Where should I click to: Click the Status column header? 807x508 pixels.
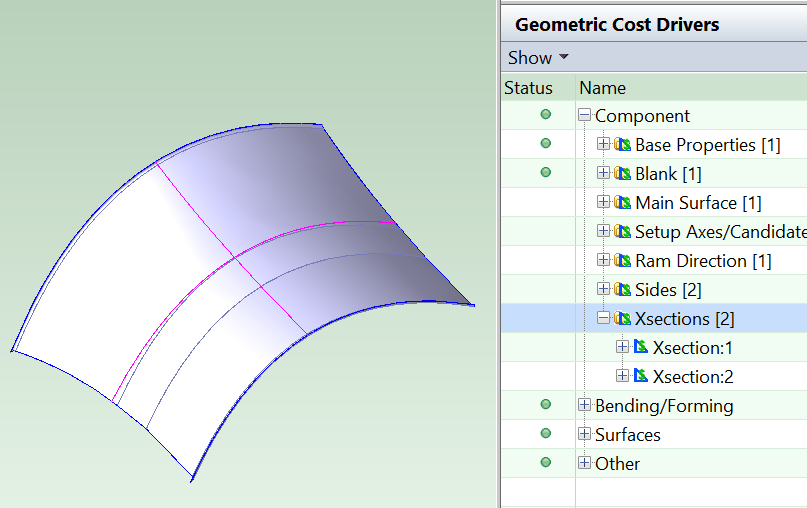528,88
